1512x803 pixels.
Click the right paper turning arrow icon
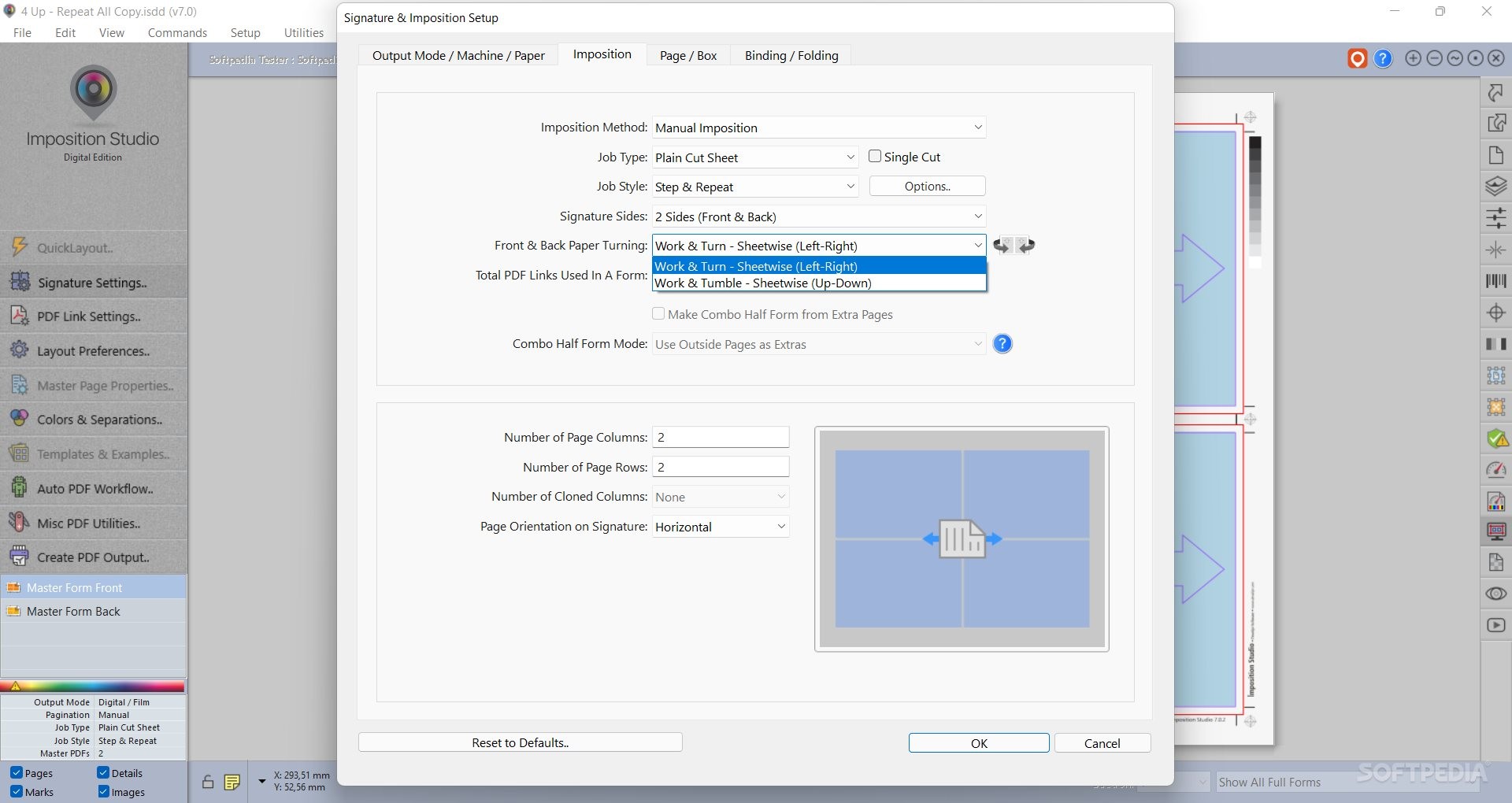tap(1025, 246)
